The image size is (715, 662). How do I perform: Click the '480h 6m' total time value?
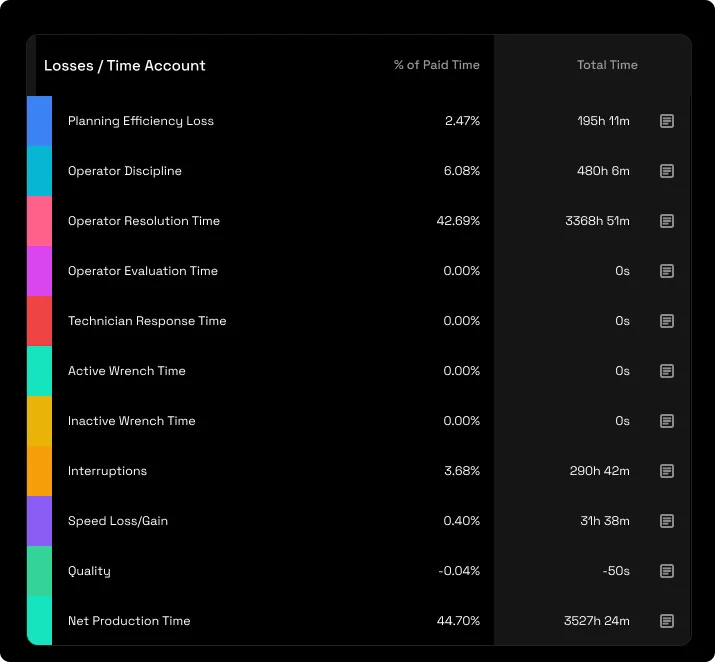tap(603, 171)
